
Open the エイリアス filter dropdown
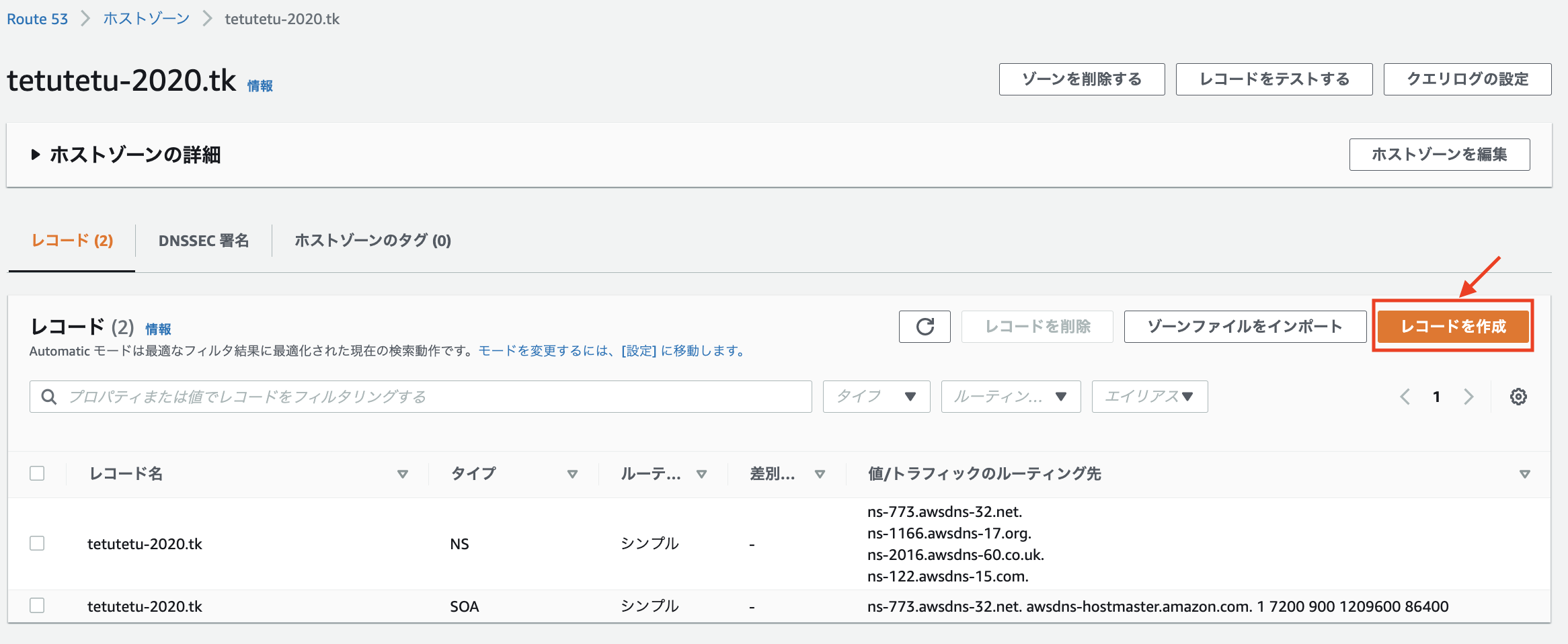1149,397
